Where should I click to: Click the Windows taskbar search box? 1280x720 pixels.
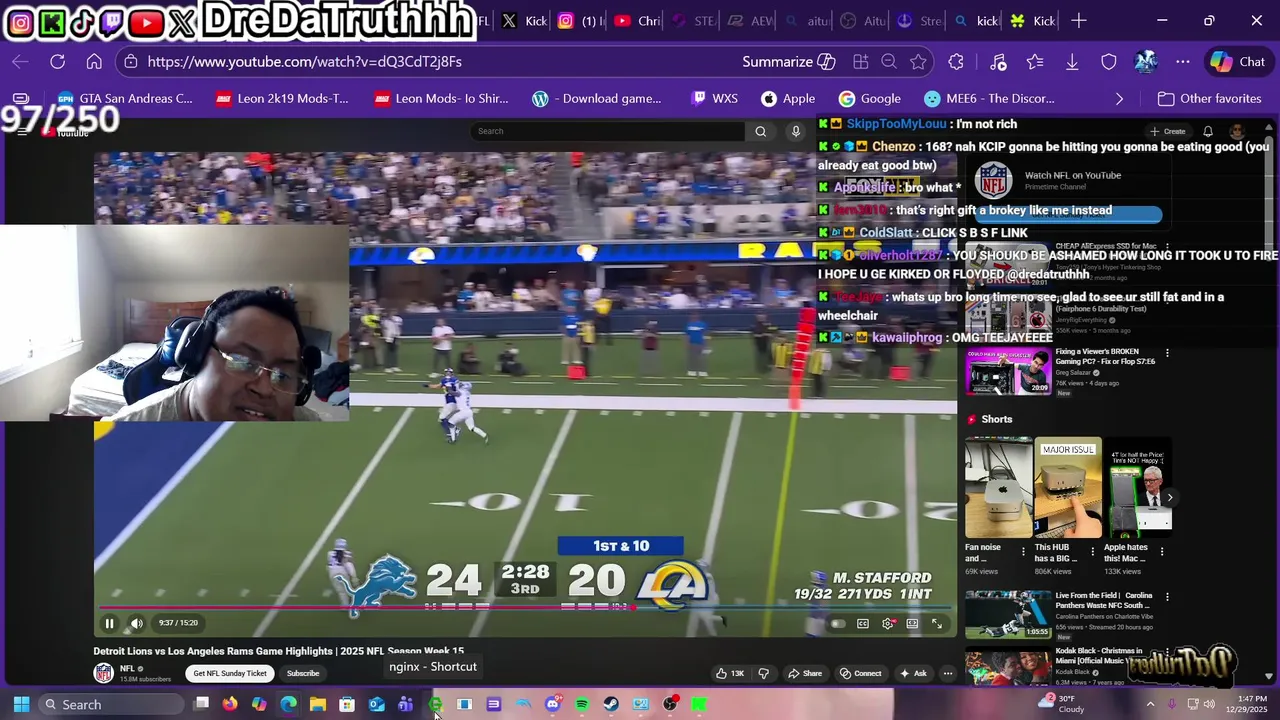coord(111,705)
